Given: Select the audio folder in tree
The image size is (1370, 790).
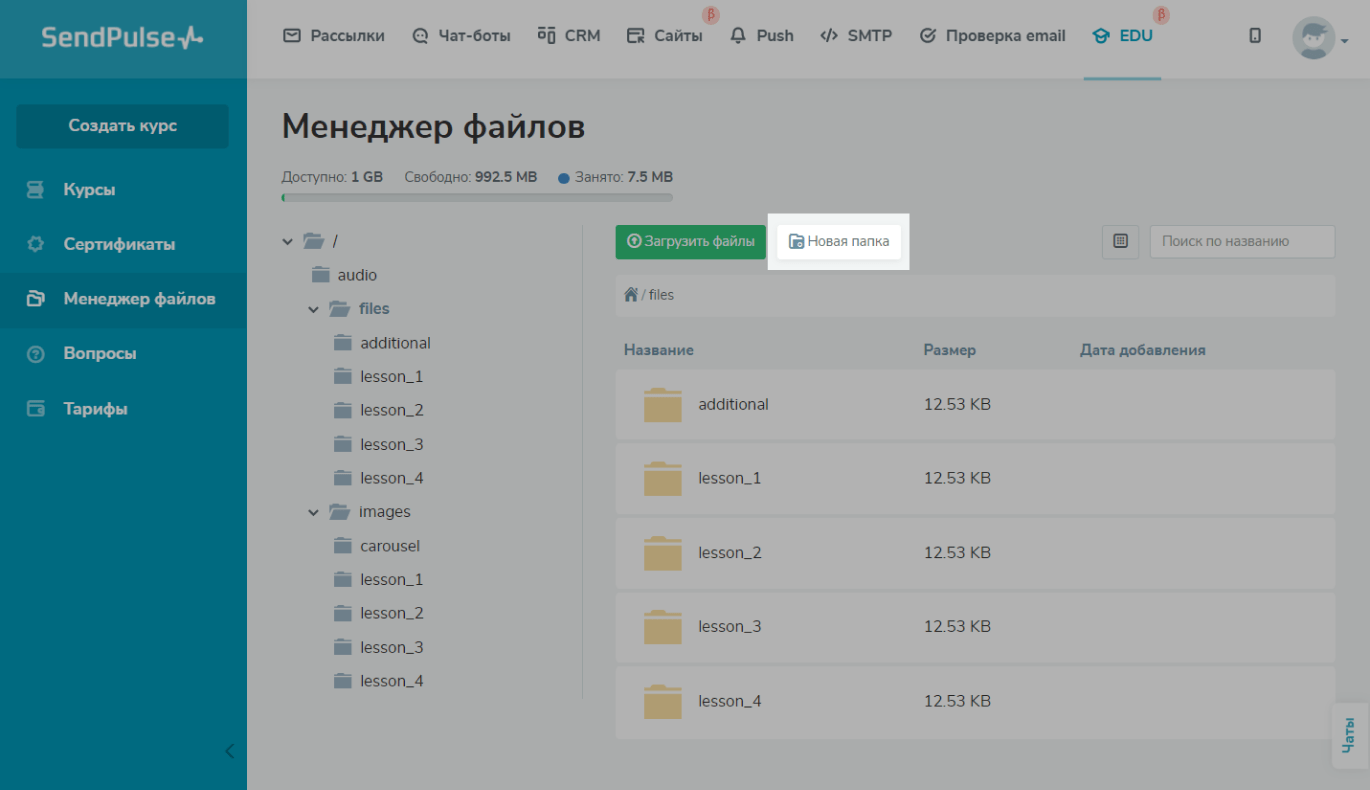Looking at the screenshot, I should (356, 275).
